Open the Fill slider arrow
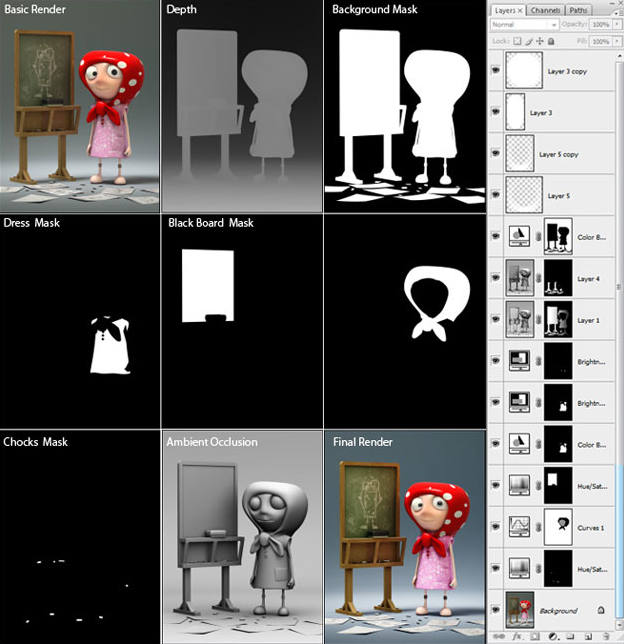The height and width of the screenshot is (644, 624). pyautogui.click(x=617, y=41)
